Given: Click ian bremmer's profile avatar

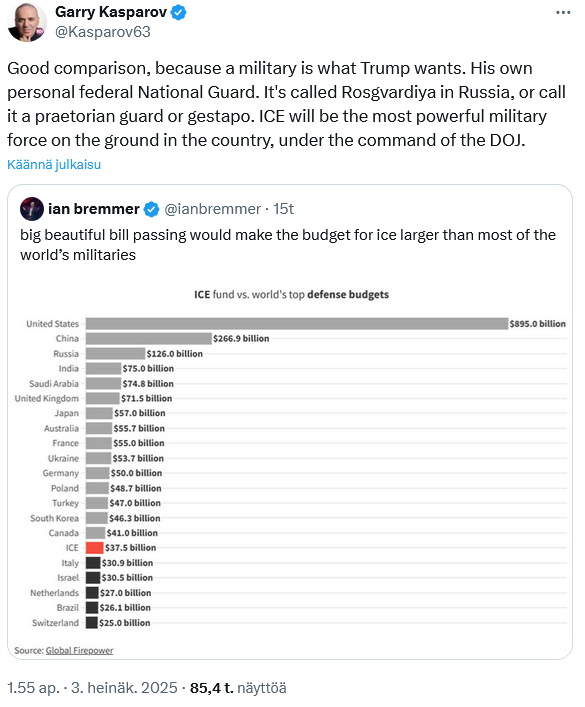Looking at the screenshot, I should (32, 209).
